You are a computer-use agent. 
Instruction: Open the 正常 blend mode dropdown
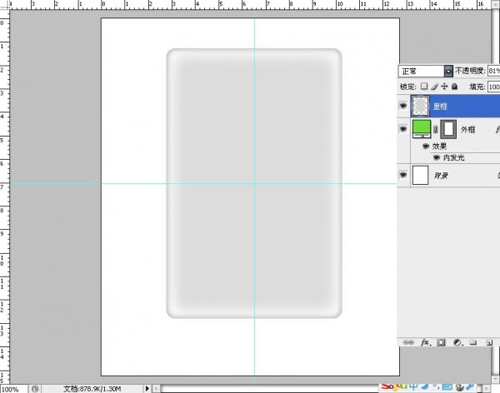tap(426, 71)
